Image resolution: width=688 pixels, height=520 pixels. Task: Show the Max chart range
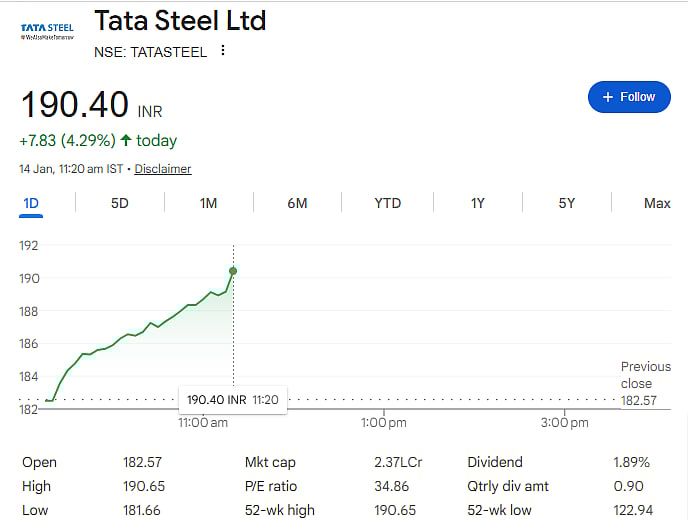(657, 203)
